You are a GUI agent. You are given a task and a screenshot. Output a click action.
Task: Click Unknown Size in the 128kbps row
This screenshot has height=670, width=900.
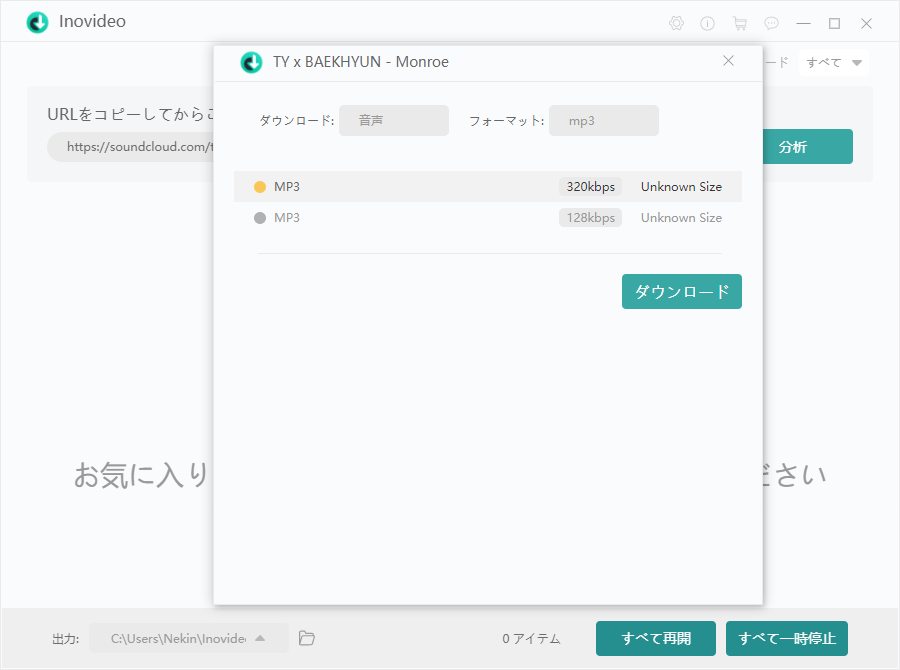pos(681,218)
